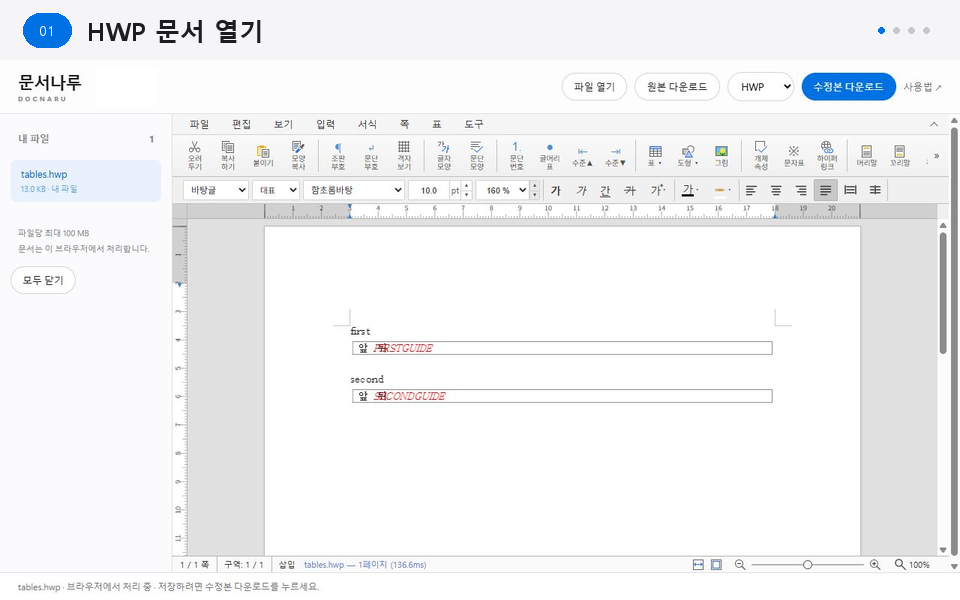Collapse the toolbar with the chevron

pyautogui.click(x=934, y=124)
